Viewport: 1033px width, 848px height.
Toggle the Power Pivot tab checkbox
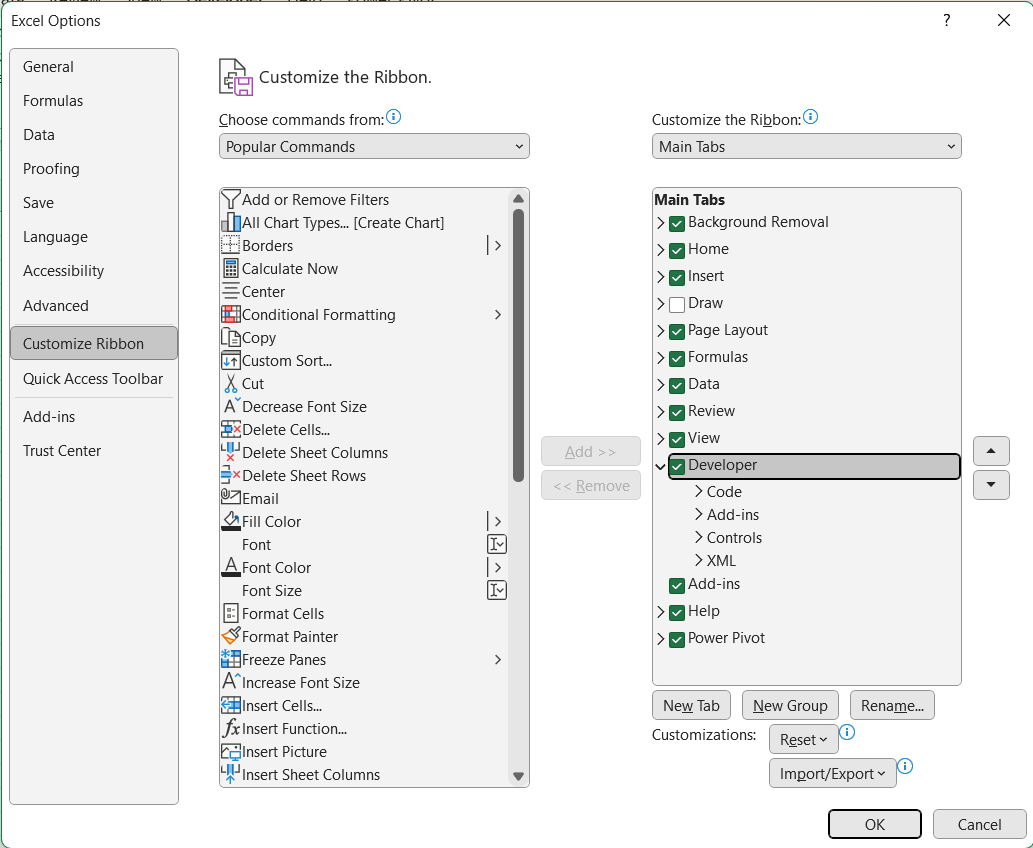[677, 639]
